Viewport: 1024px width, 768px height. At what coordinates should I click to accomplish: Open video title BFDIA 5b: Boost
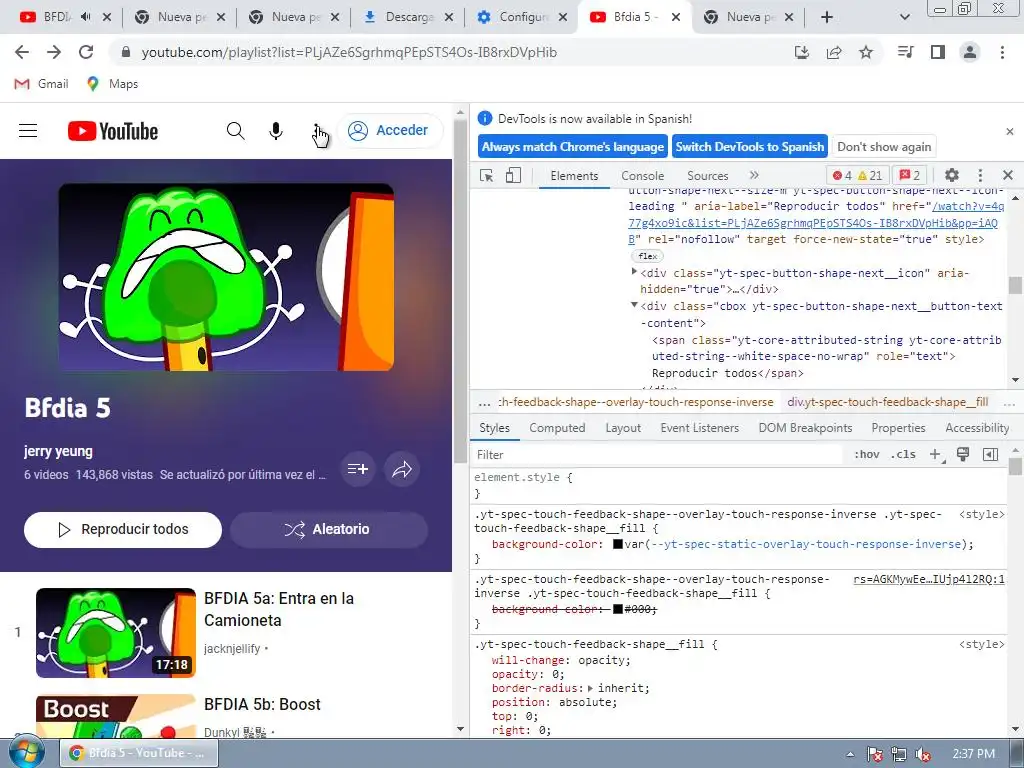click(263, 704)
